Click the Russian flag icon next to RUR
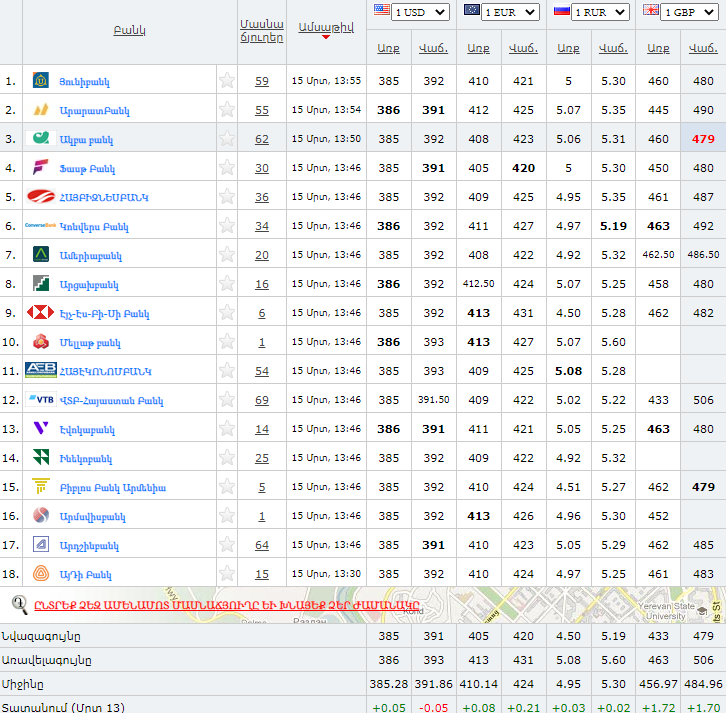The image size is (726, 713). coord(562,10)
